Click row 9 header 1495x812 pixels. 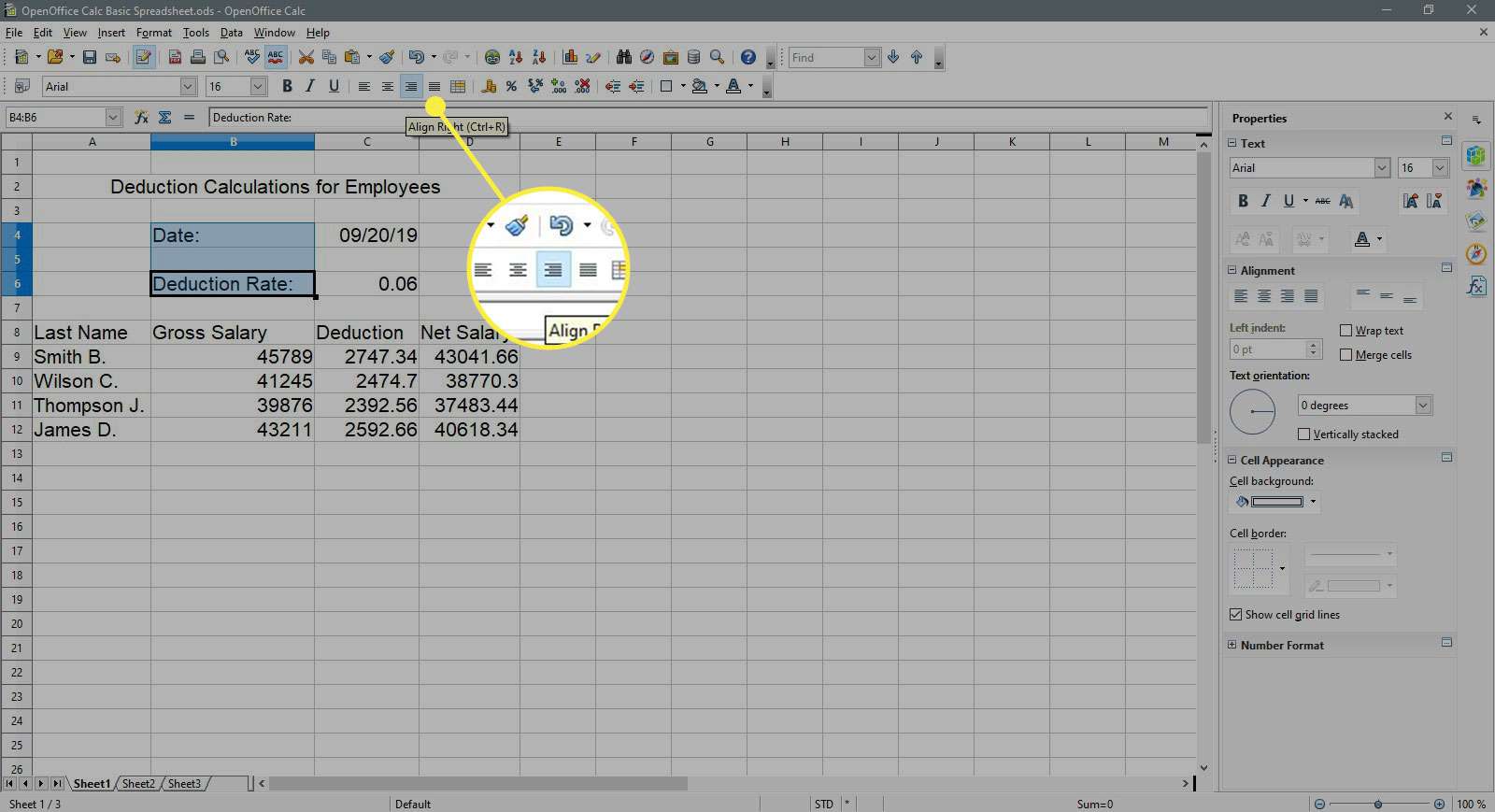click(x=17, y=356)
